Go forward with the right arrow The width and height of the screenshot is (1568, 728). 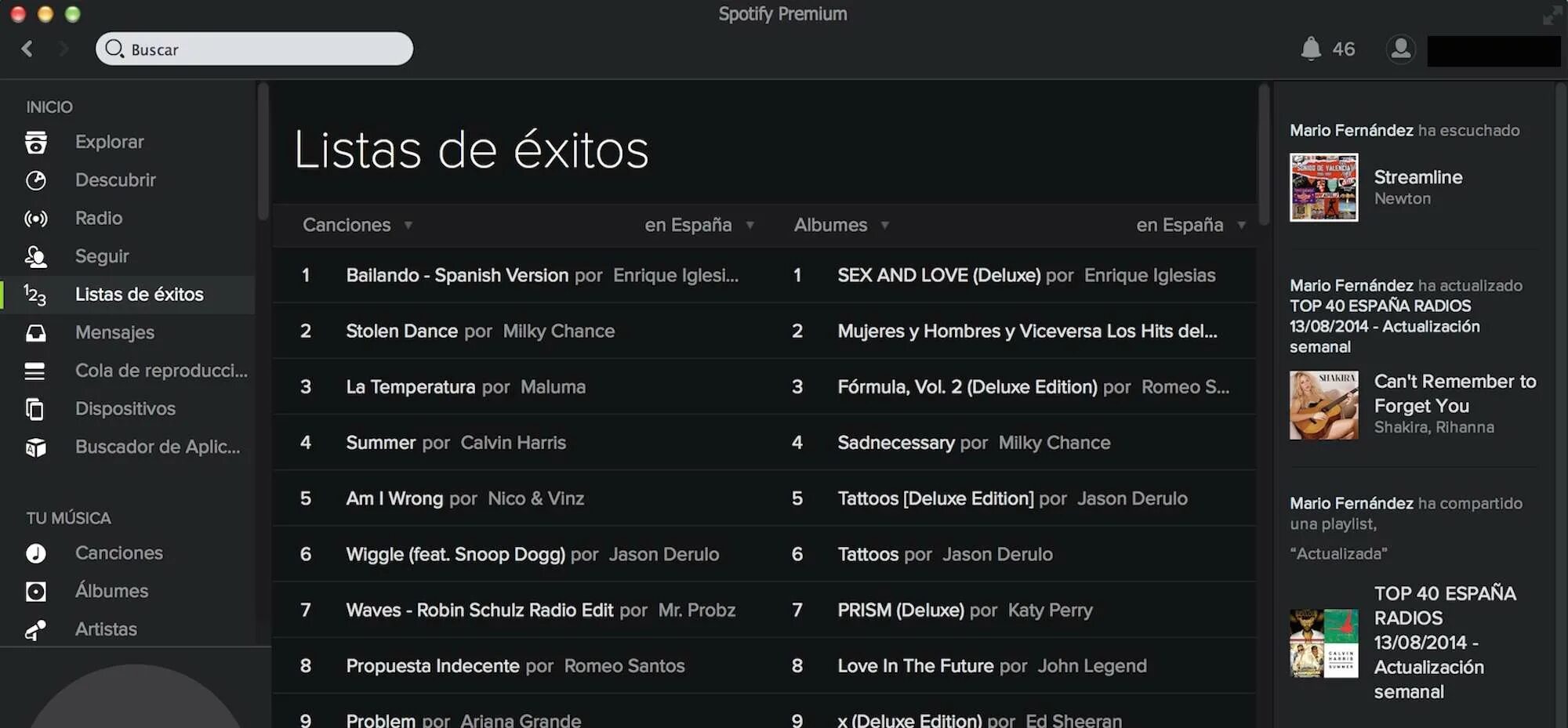(x=64, y=49)
